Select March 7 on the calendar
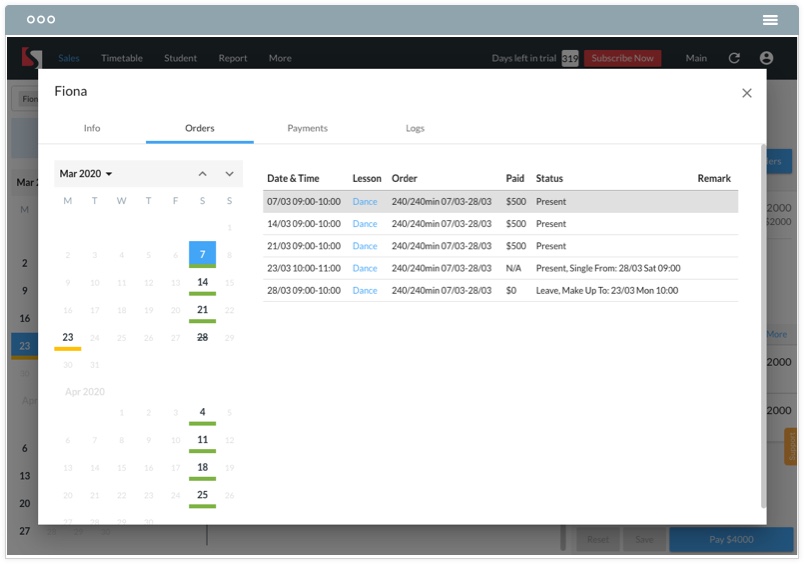The image size is (804, 564). [202, 254]
